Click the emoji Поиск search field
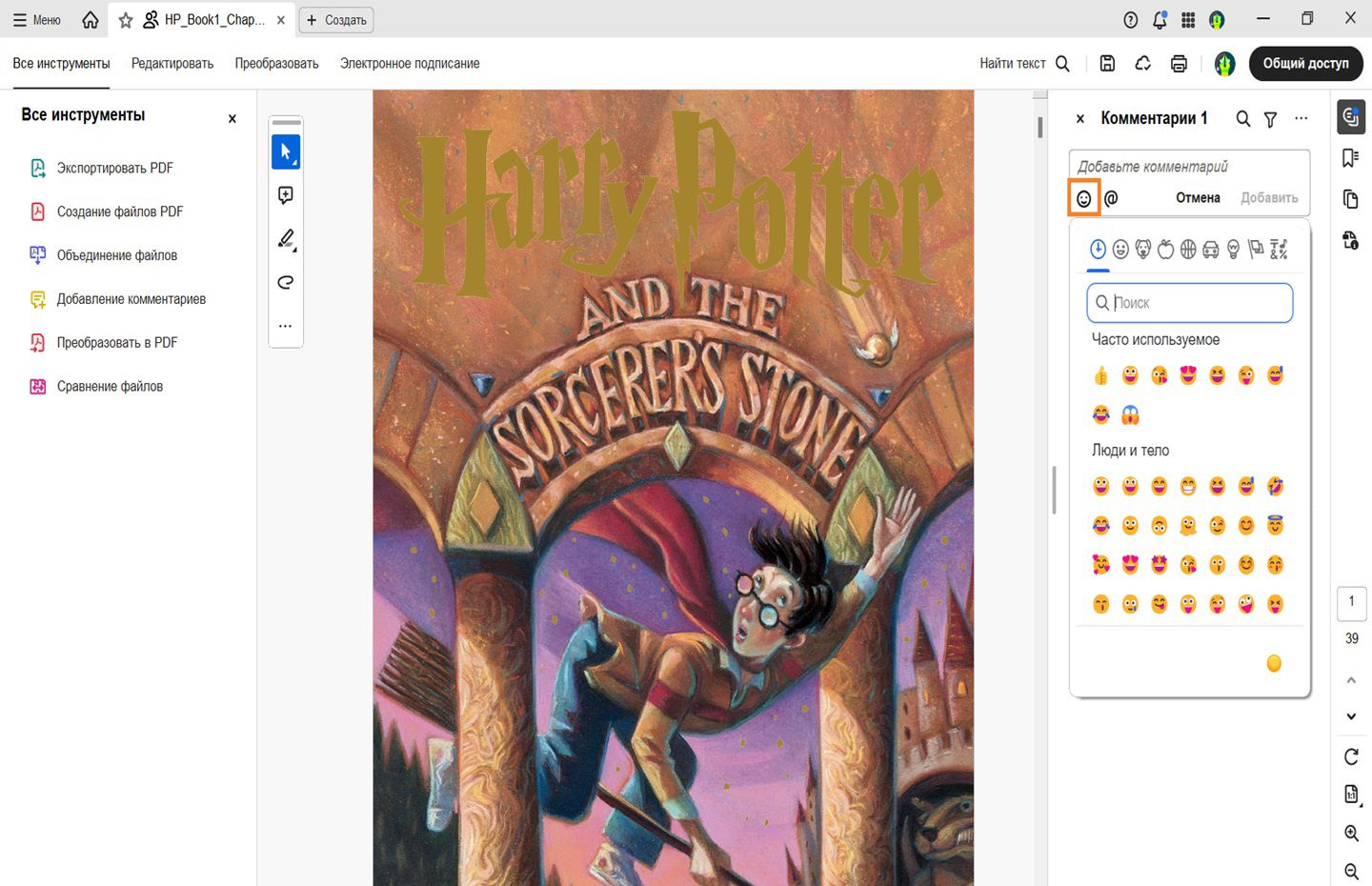 point(1190,303)
